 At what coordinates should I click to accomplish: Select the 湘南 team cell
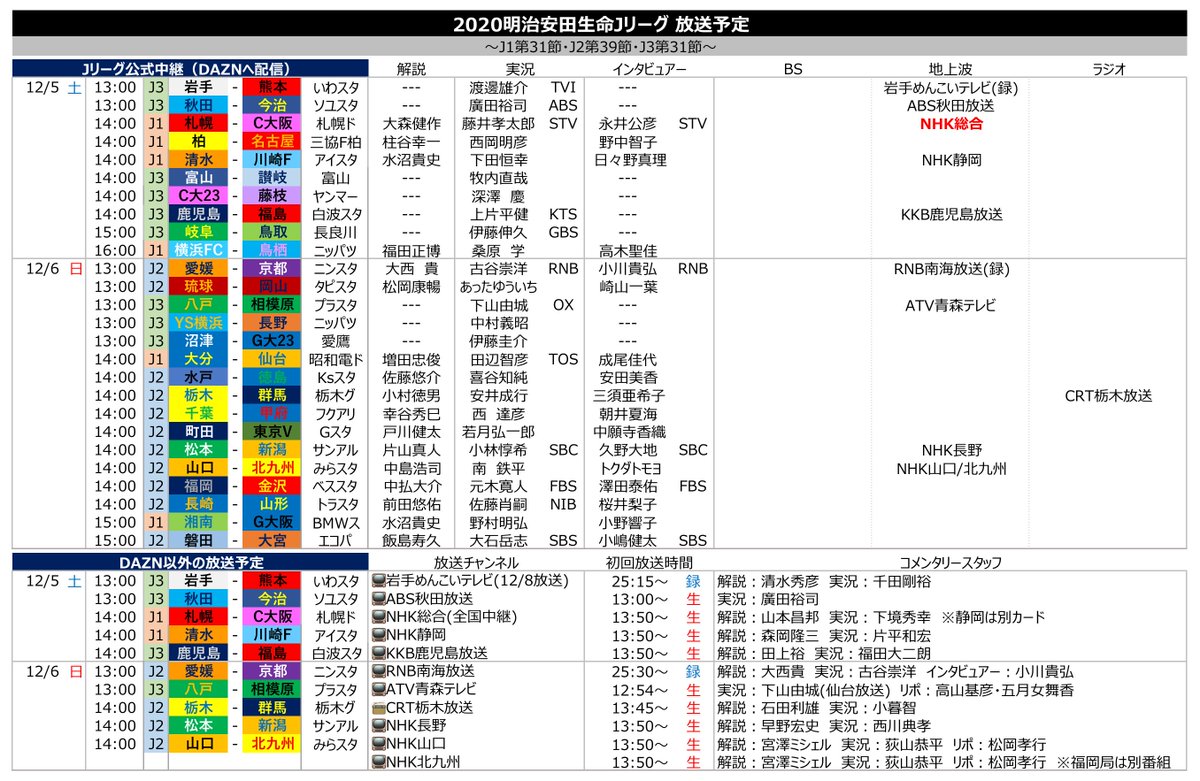click(x=199, y=520)
